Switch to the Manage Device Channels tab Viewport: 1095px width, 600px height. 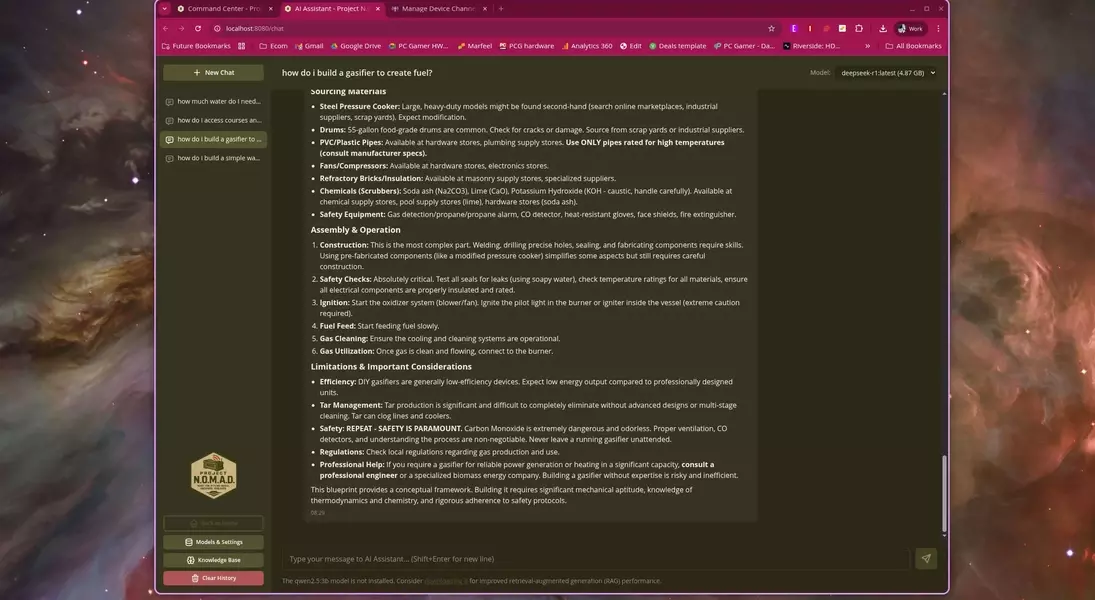[x=437, y=9]
